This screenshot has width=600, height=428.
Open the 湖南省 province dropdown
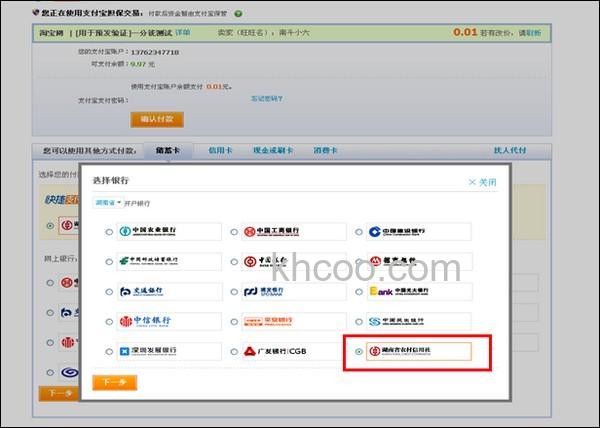click(x=108, y=203)
